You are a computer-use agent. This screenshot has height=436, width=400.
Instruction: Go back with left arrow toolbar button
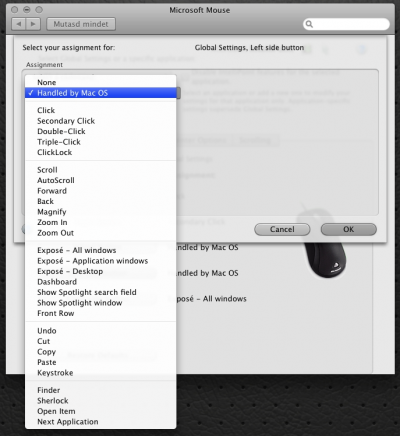tap(19, 24)
